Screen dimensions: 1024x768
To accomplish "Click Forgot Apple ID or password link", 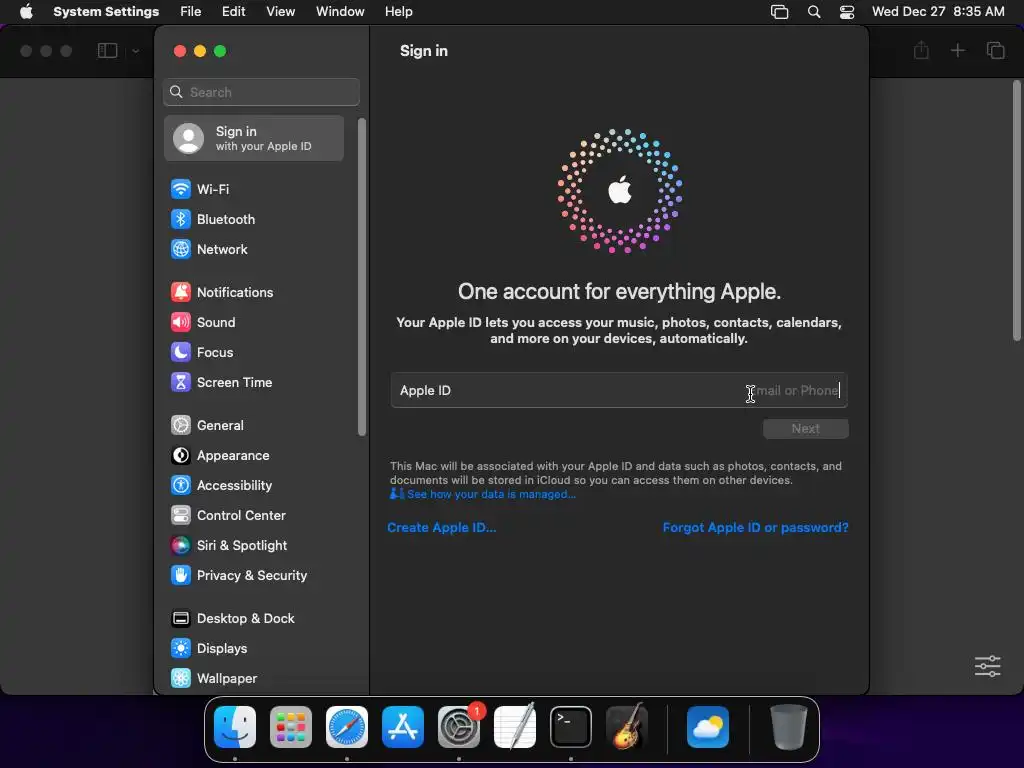I will coord(756,528).
